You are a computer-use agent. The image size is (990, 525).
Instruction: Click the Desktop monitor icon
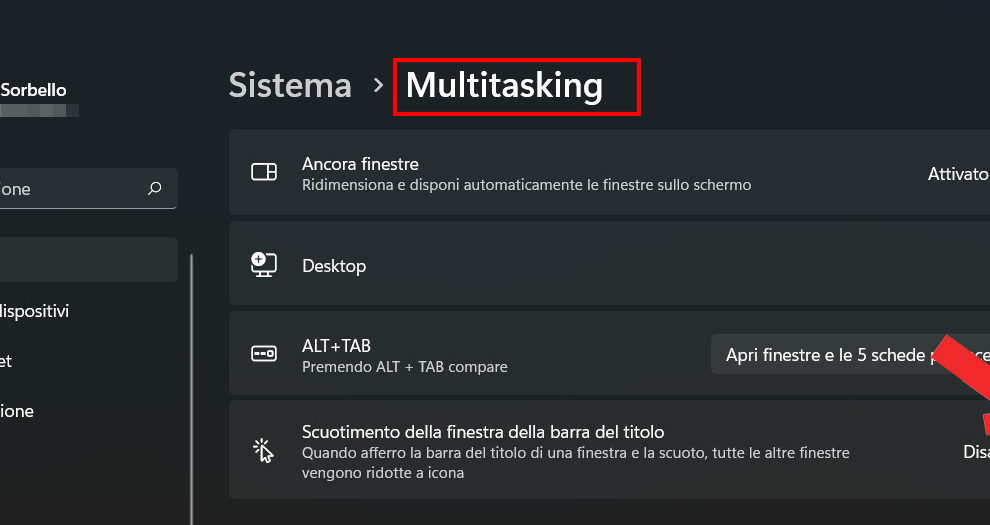264,265
